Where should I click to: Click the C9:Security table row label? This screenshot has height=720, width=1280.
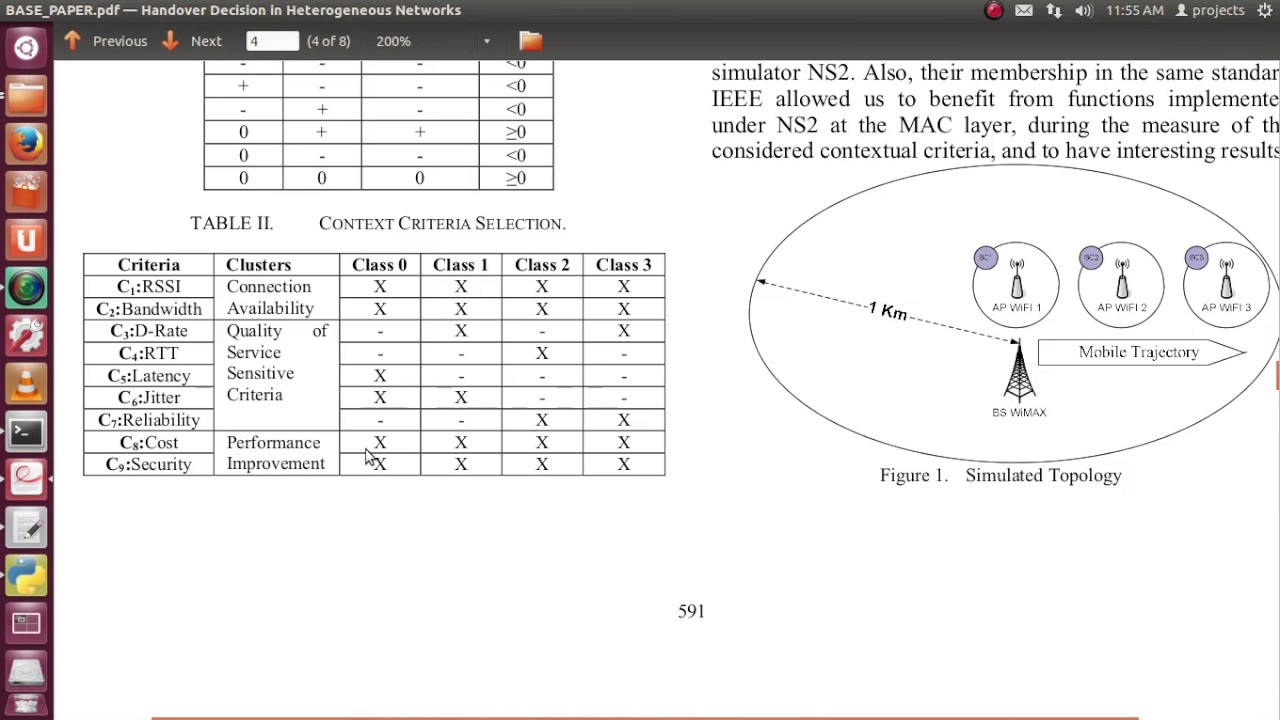[x=149, y=464]
